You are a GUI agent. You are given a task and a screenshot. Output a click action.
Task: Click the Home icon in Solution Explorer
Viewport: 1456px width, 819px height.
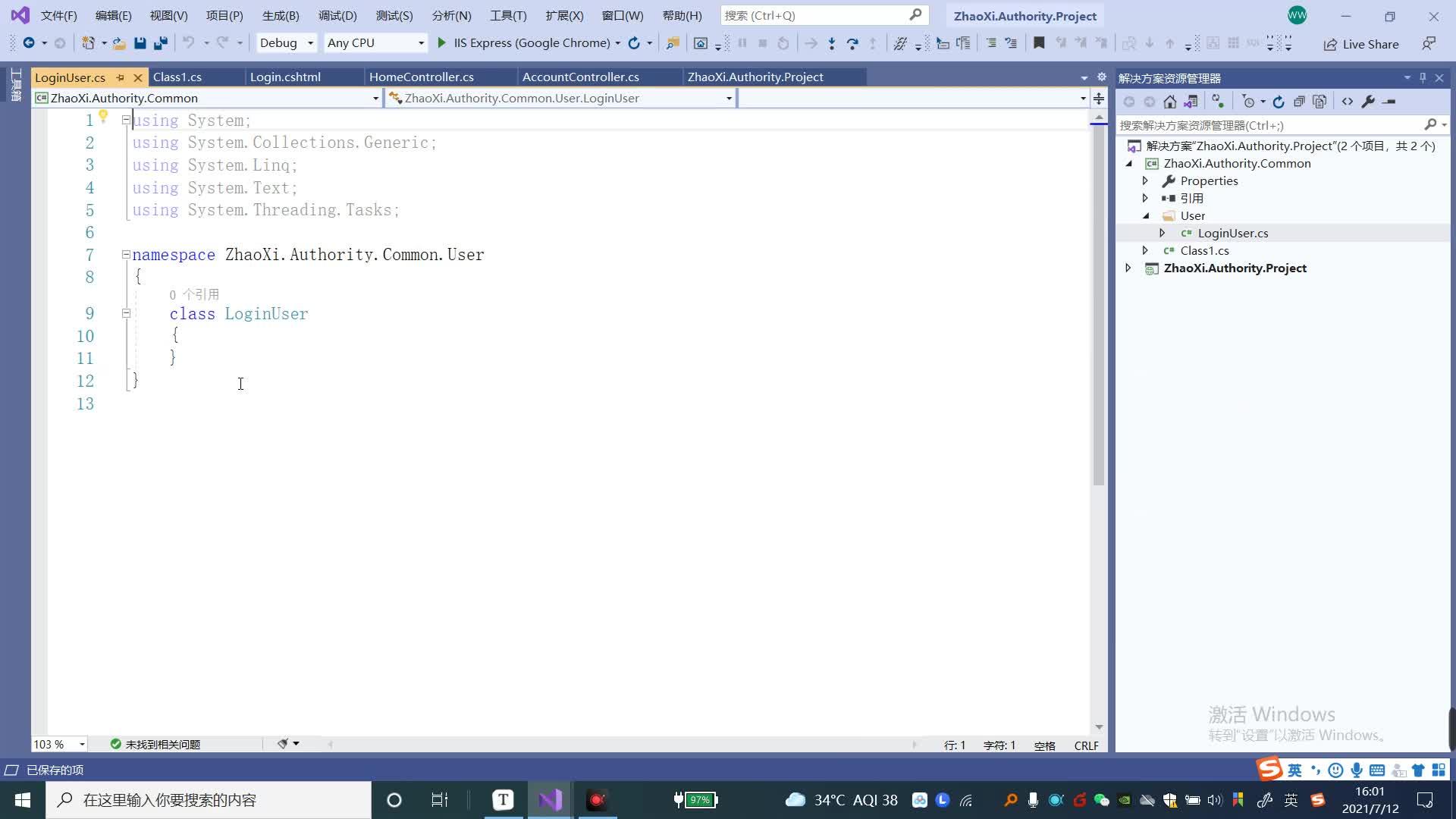[x=1170, y=102]
